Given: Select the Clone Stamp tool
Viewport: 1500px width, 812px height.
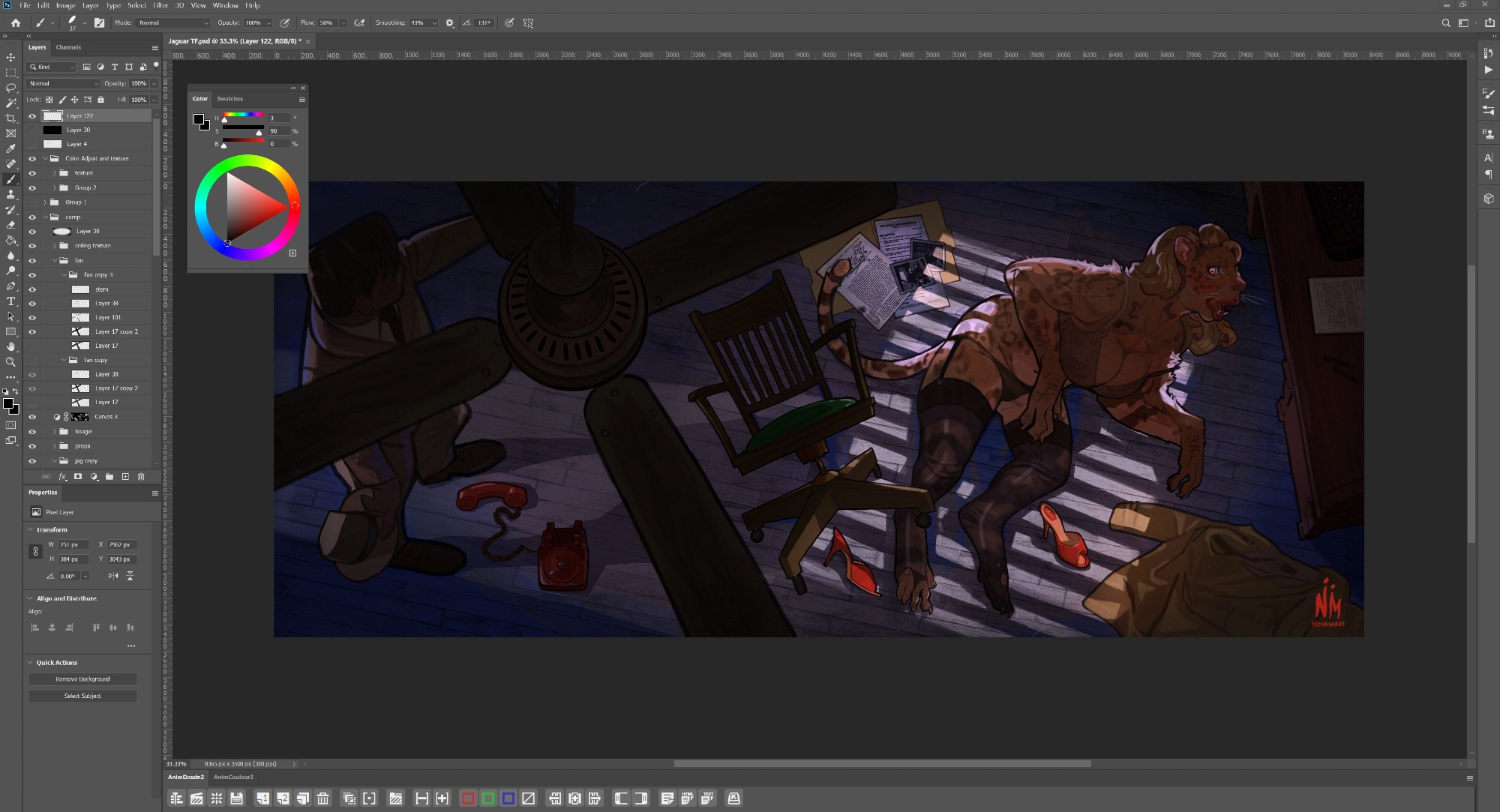Looking at the screenshot, I should point(10,194).
